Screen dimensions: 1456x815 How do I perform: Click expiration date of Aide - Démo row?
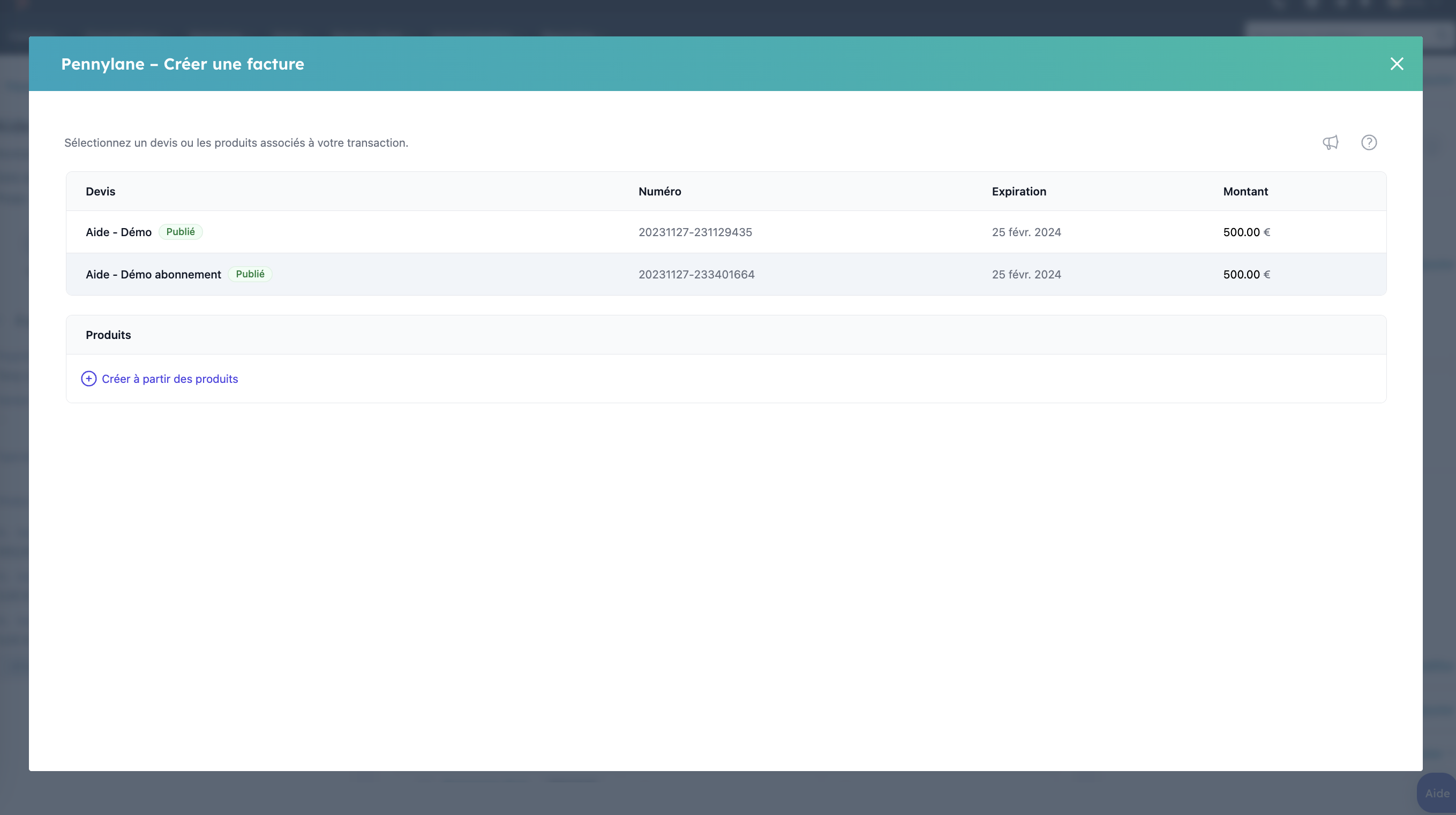click(x=1026, y=232)
